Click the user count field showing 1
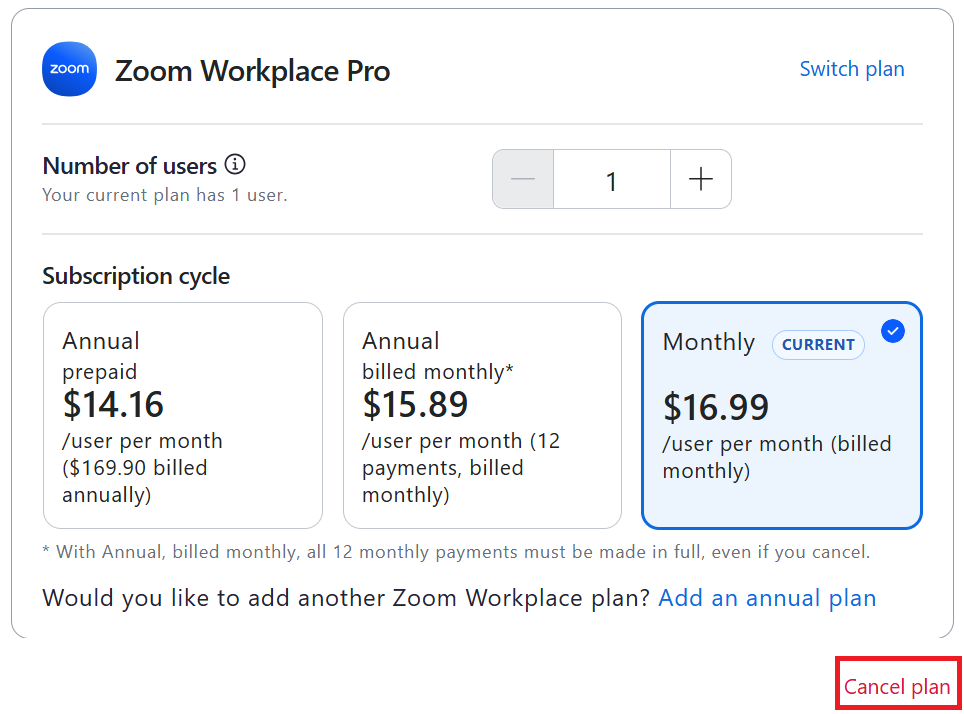Screen dimensions: 964x714 [612, 179]
